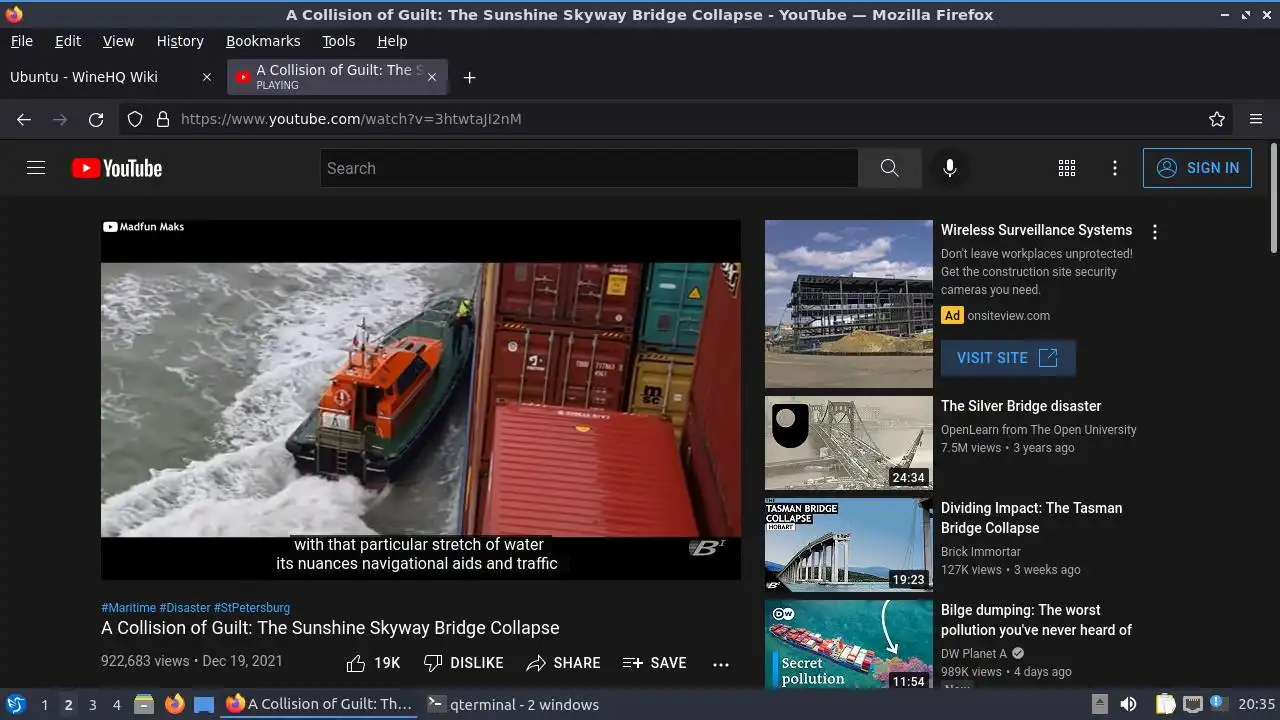Open more actions ellipsis below video
The height and width of the screenshot is (720, 1280).
[721, 663]
